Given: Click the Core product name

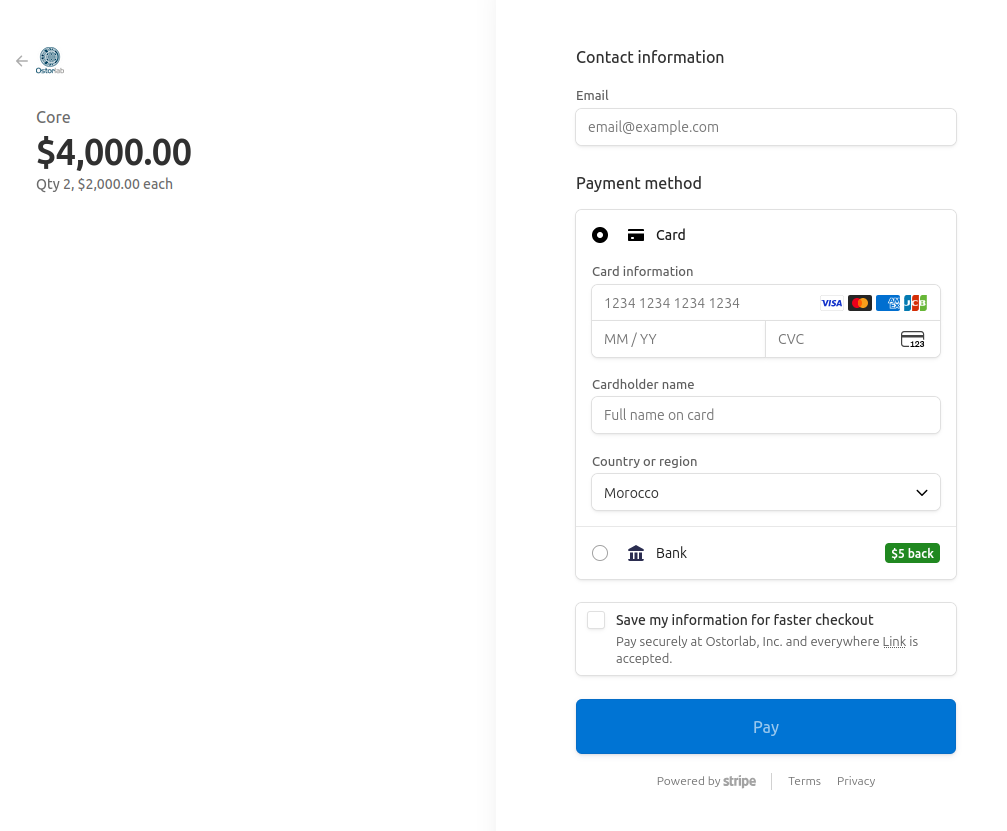Looking at the screenshot, I should coord(53,118).
